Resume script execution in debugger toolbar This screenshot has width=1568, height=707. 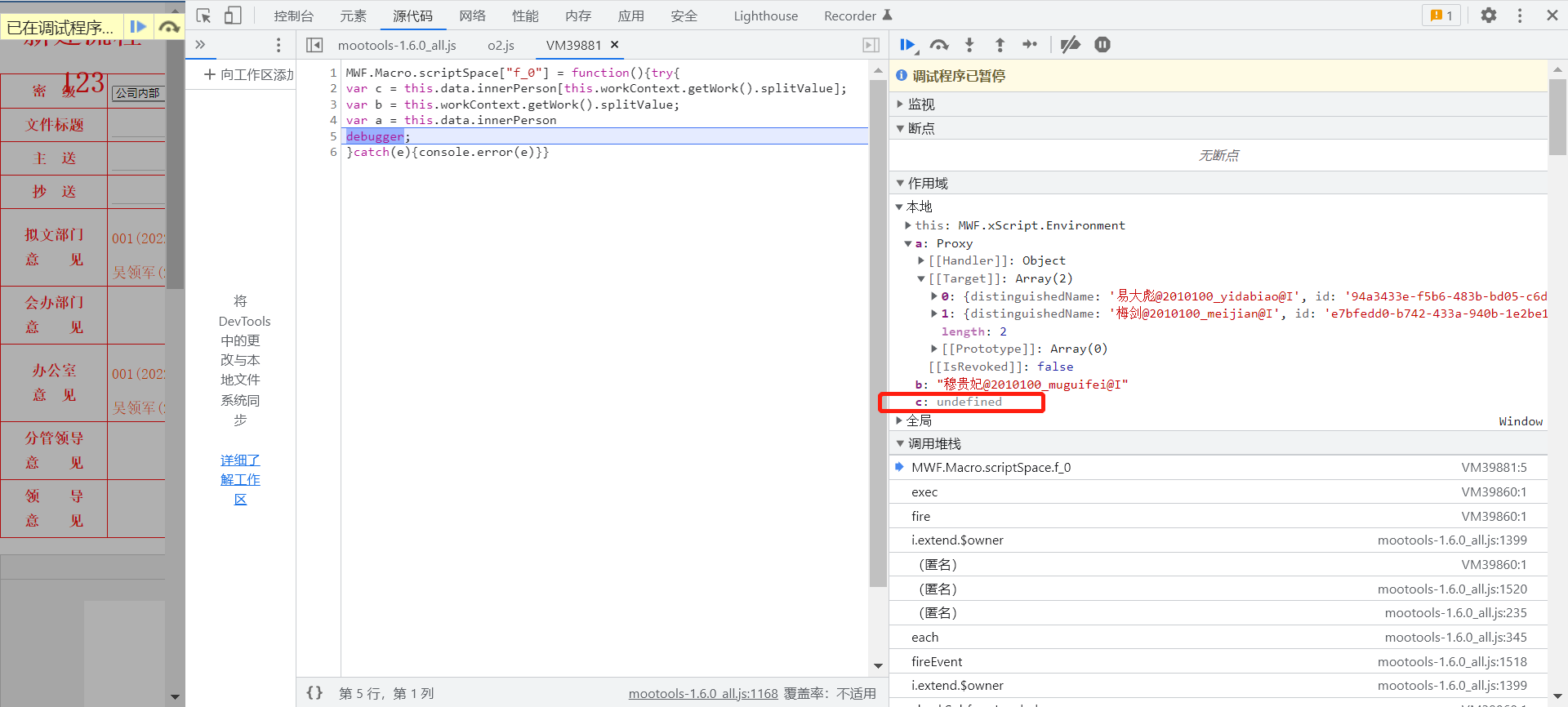click(x=906, y=45)
